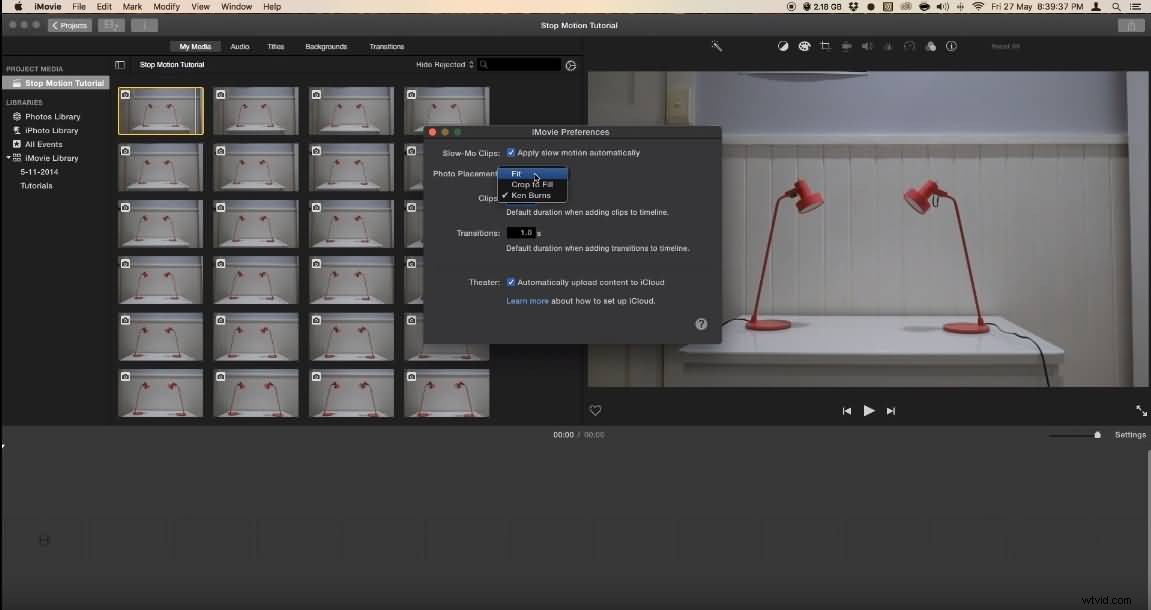
Task: Choose Ken Burns from Photo Placement menu
Action: pyautogui.click(x=533, y=195)
